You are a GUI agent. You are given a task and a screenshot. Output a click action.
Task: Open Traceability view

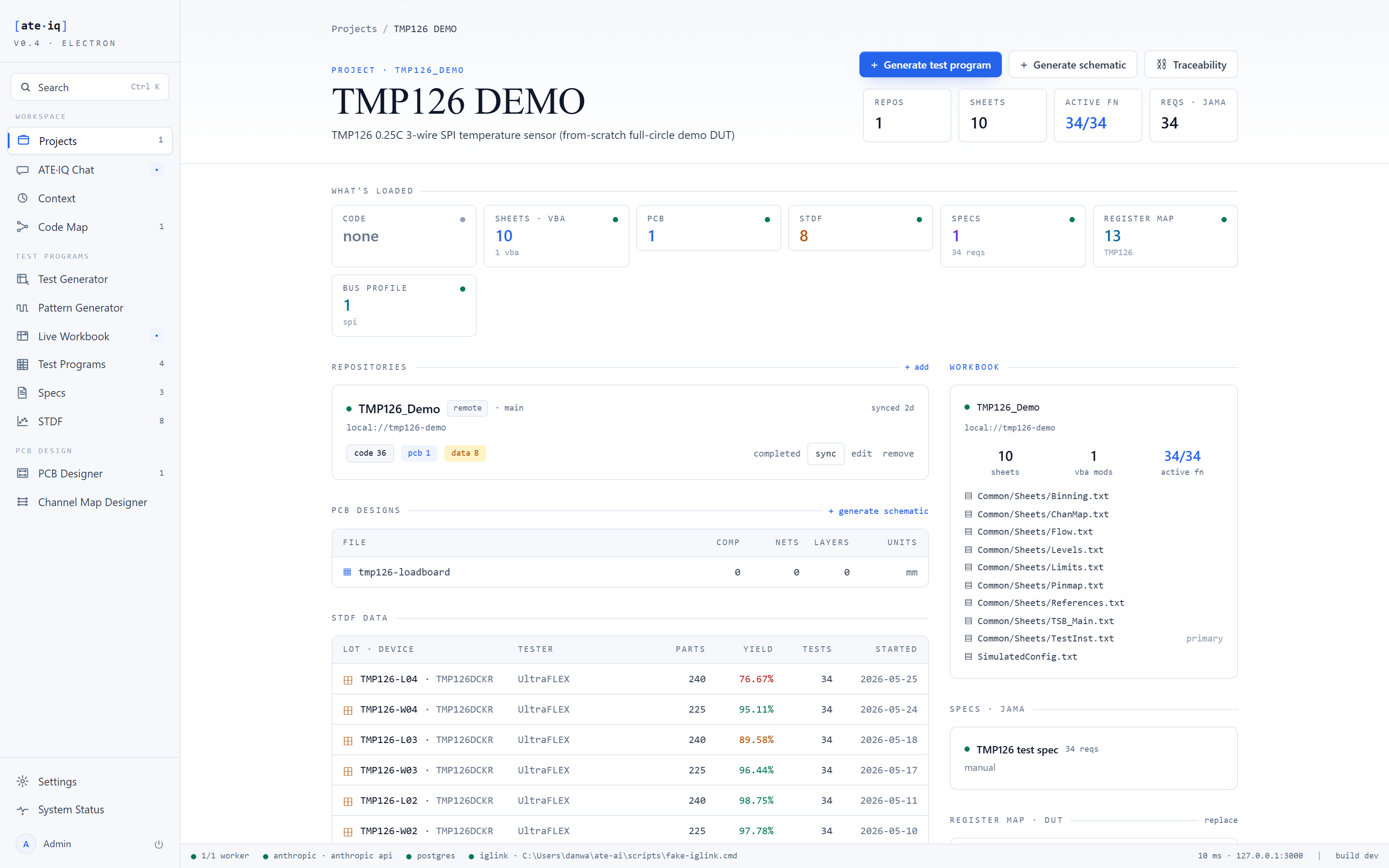point(1191,64)
